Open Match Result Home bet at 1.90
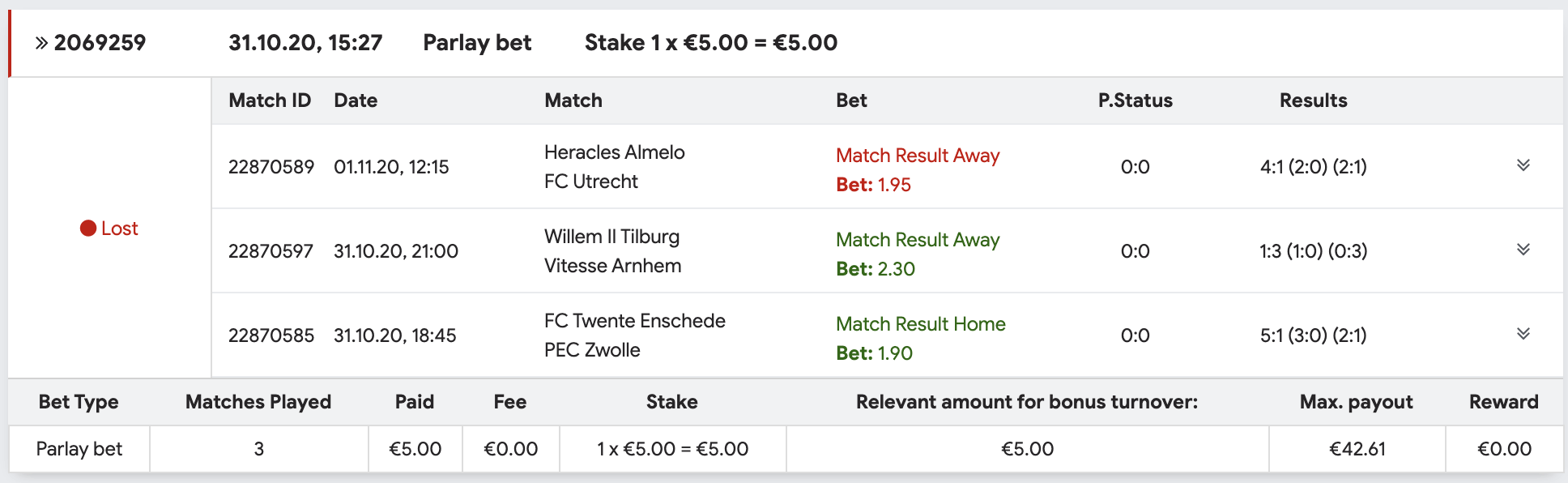 click(921, 339)
